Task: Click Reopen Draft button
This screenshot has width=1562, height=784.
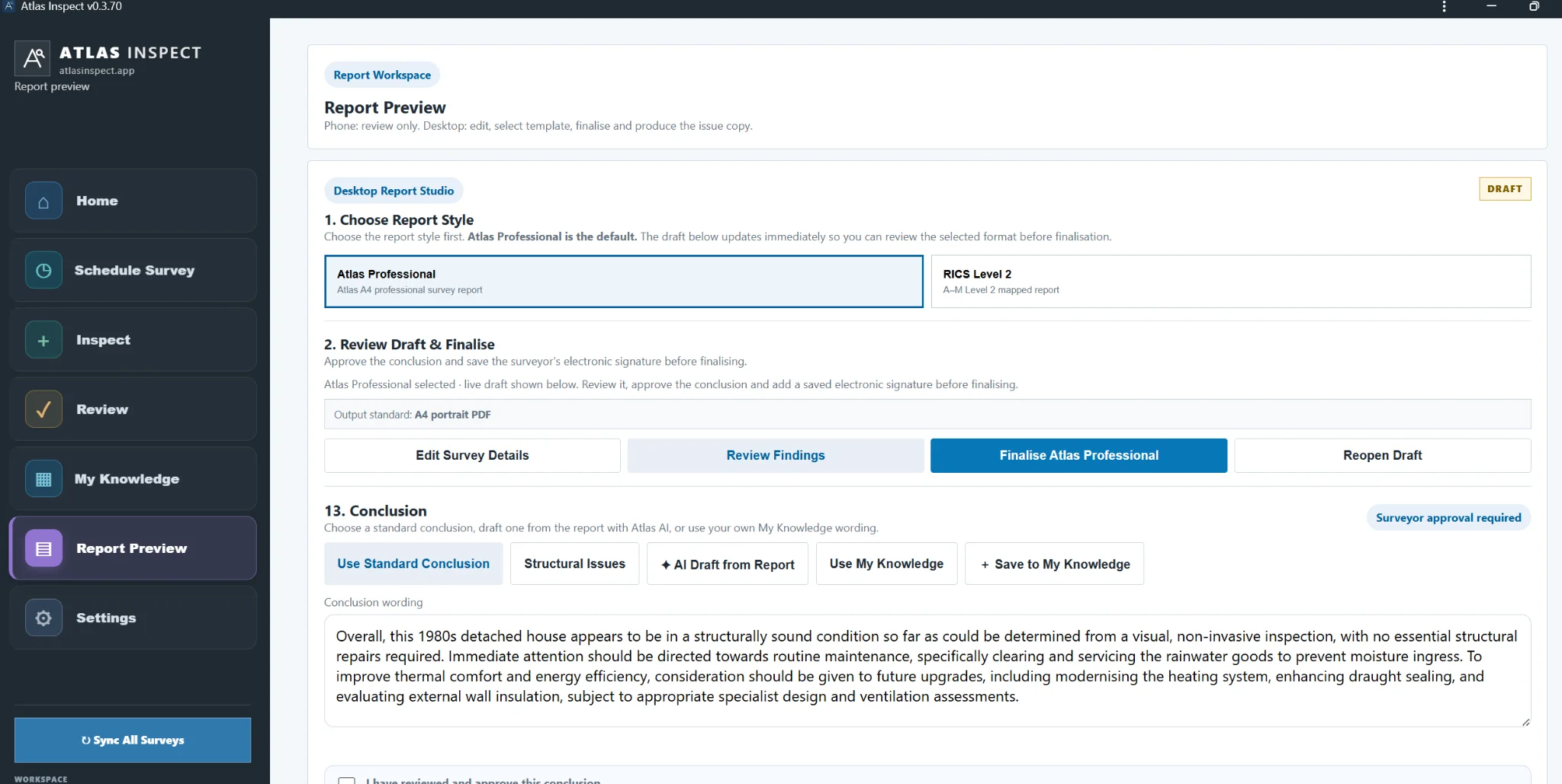Action: click(x=1383, y=455)
